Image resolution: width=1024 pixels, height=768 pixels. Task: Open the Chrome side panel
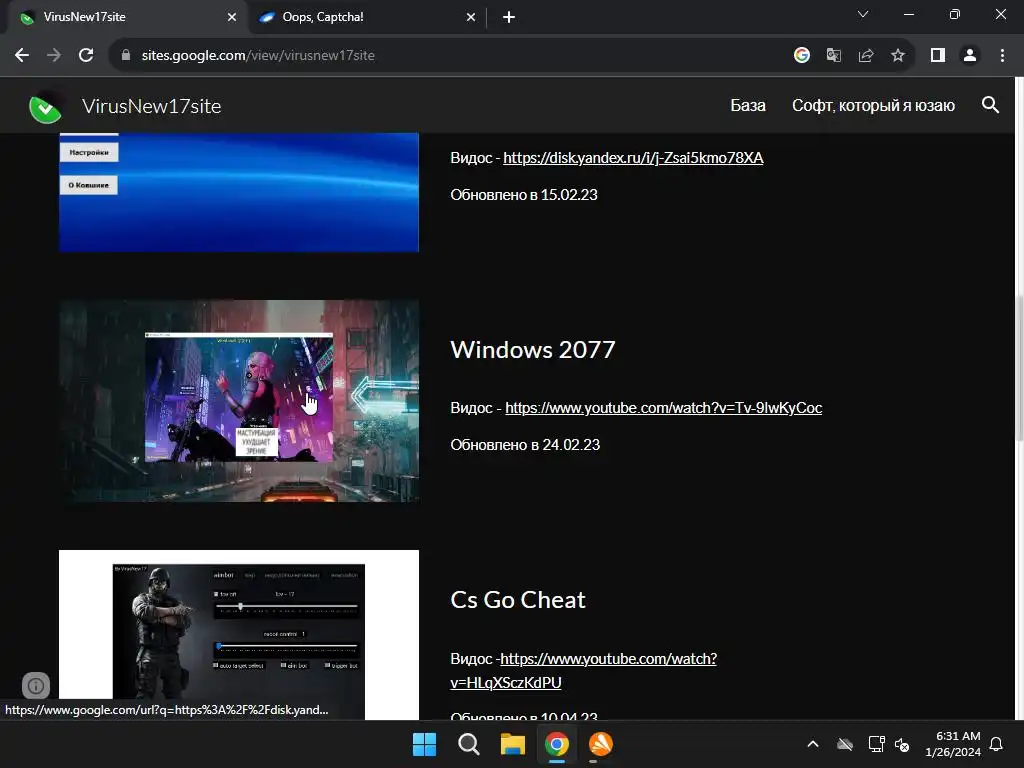click(938, 56)
